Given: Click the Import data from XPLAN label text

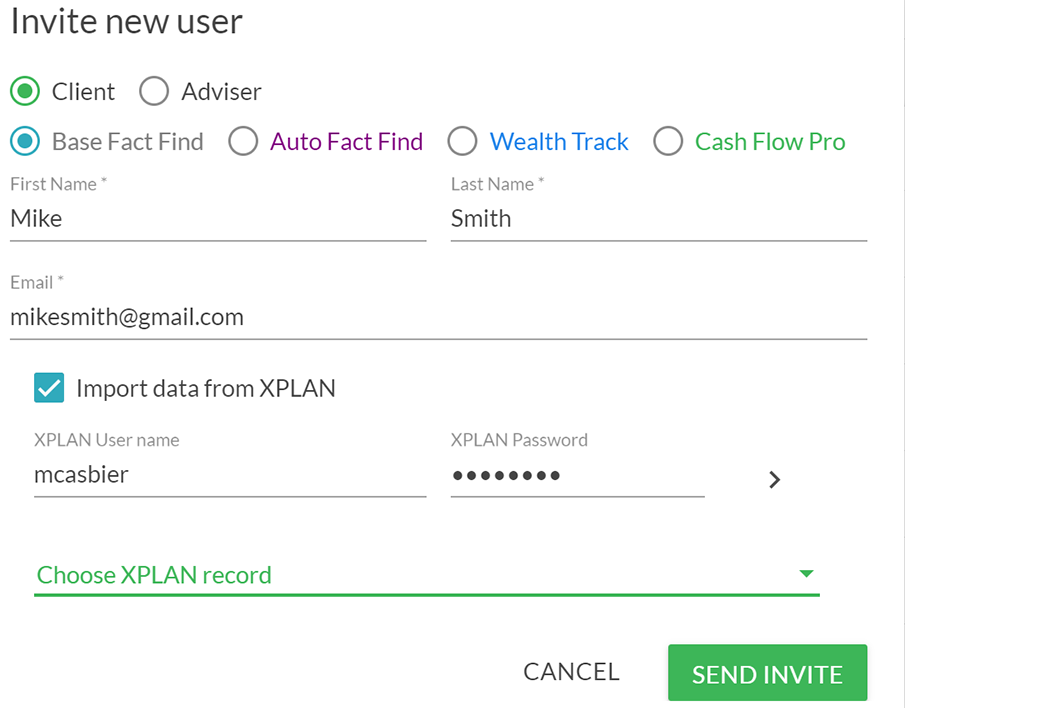Looking at the screenshot, I should [x=205, y=389].
